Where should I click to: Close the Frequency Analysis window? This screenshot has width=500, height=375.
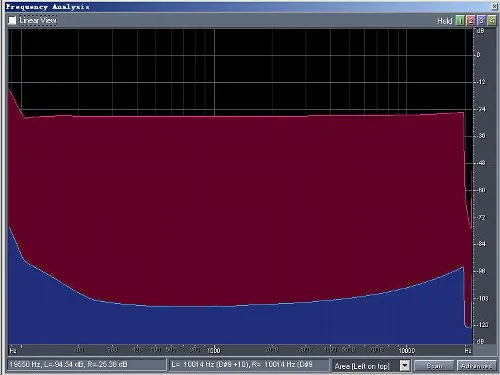point(495,6)
